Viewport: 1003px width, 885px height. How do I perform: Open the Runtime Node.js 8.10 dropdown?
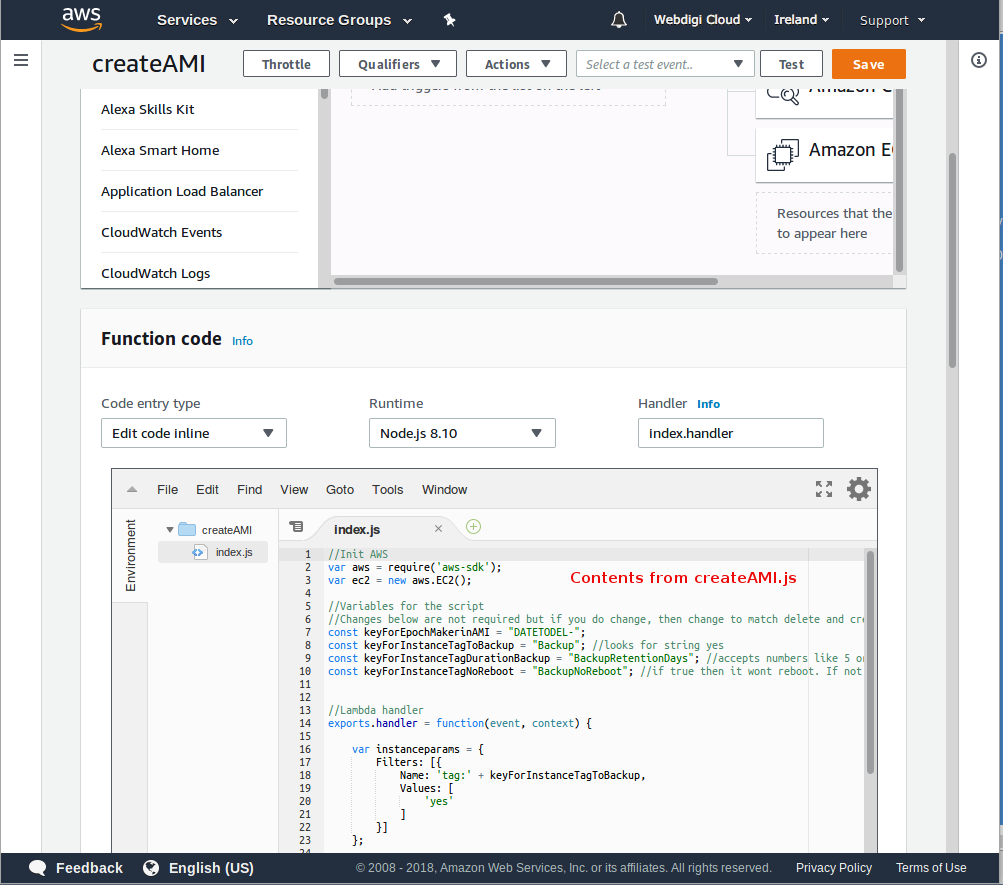click(462, 434)
